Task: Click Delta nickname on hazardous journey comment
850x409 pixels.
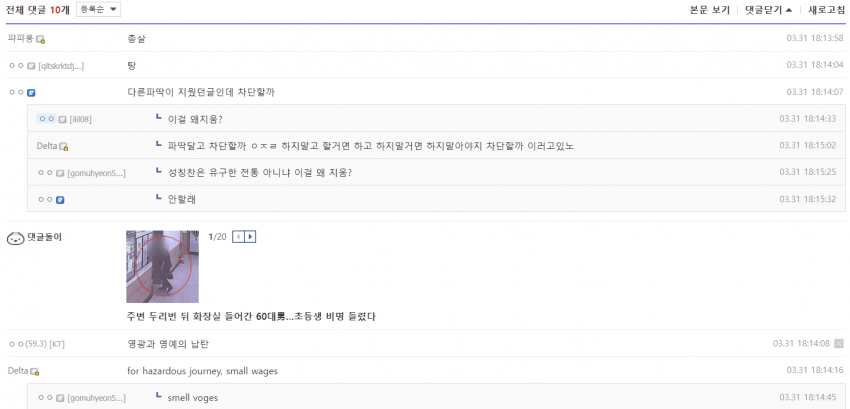Action: 18,371
